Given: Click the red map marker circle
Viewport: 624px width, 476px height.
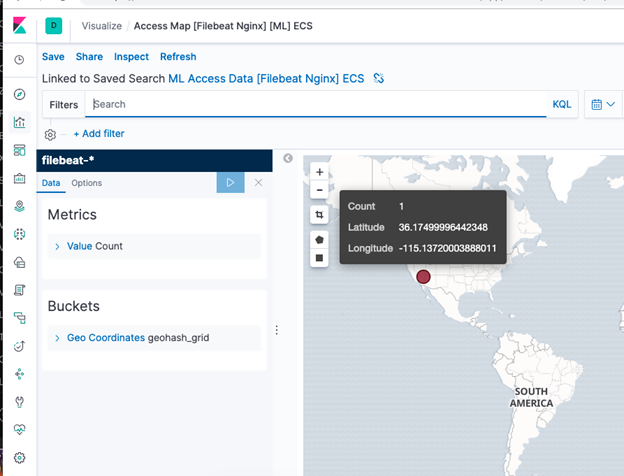Looking at the screenshot, I should [423, 277].
